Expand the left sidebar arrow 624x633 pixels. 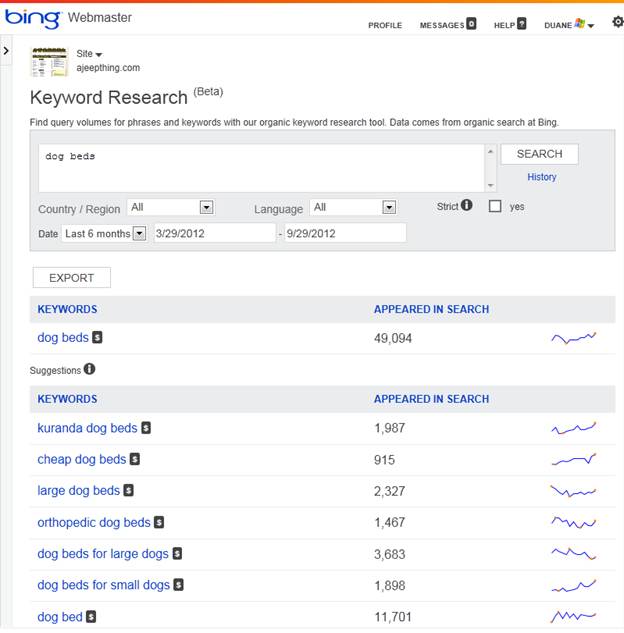pyautogui.click(x=6, y=50)
